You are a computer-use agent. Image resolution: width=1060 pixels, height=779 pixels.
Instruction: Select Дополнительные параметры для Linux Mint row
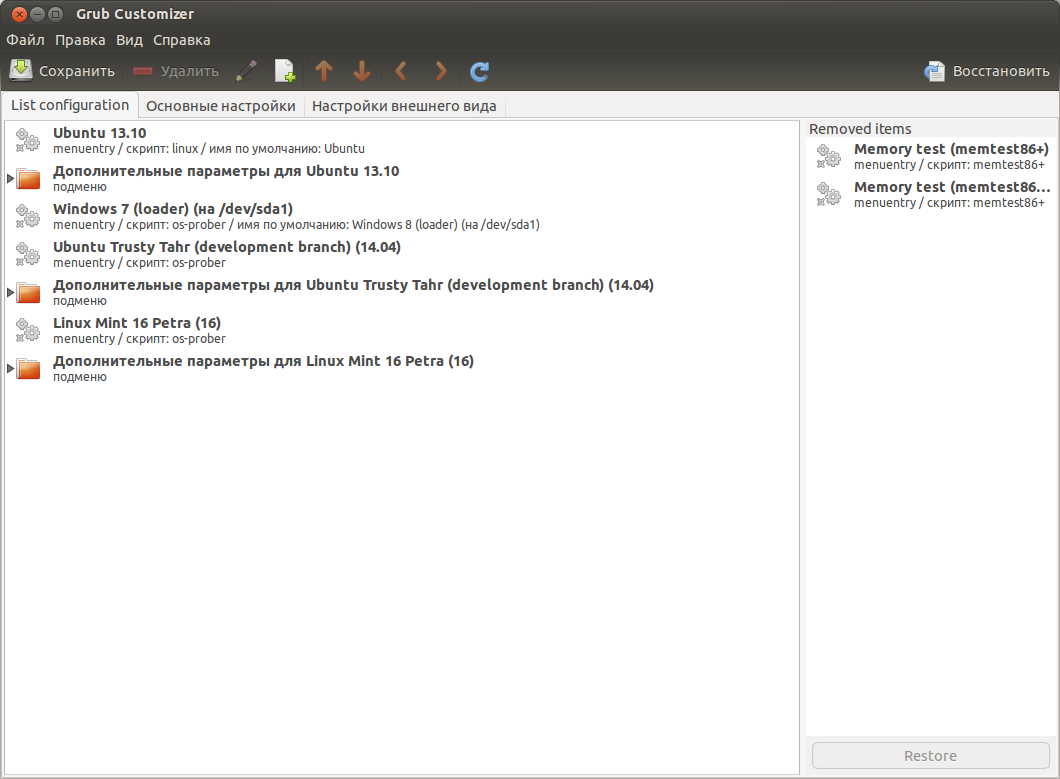402,369
